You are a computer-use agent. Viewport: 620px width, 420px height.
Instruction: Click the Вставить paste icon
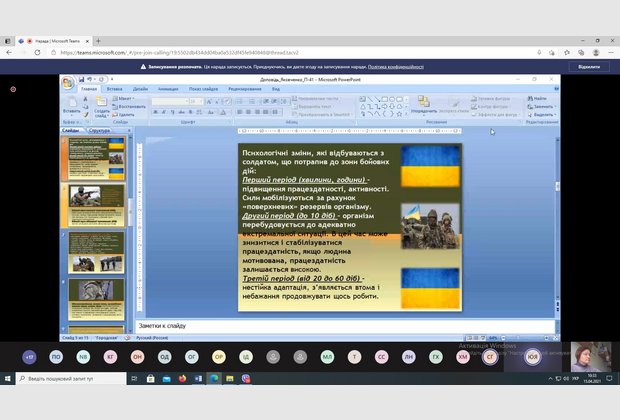point(70,103)
